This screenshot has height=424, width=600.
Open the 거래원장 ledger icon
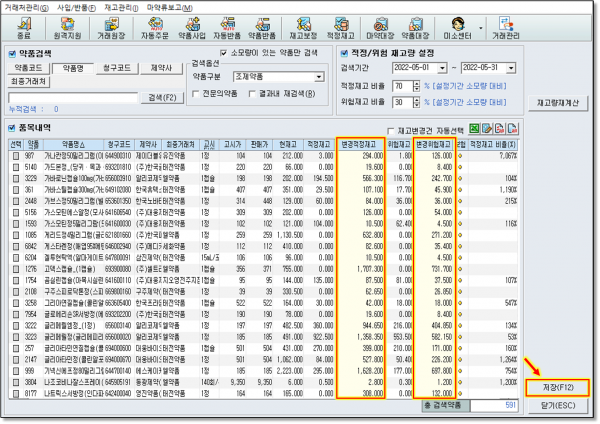coord(111,27)
